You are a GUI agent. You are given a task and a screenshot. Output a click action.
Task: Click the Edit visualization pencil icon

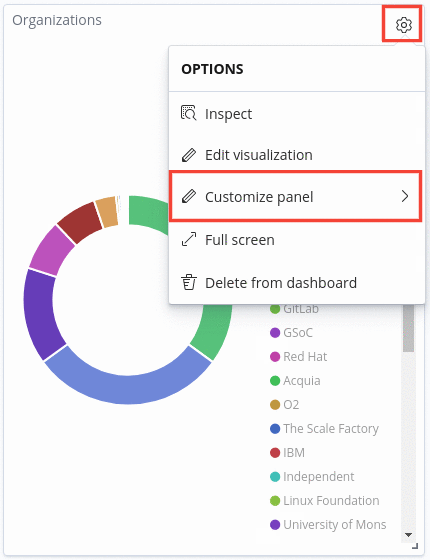pos(189,155)
